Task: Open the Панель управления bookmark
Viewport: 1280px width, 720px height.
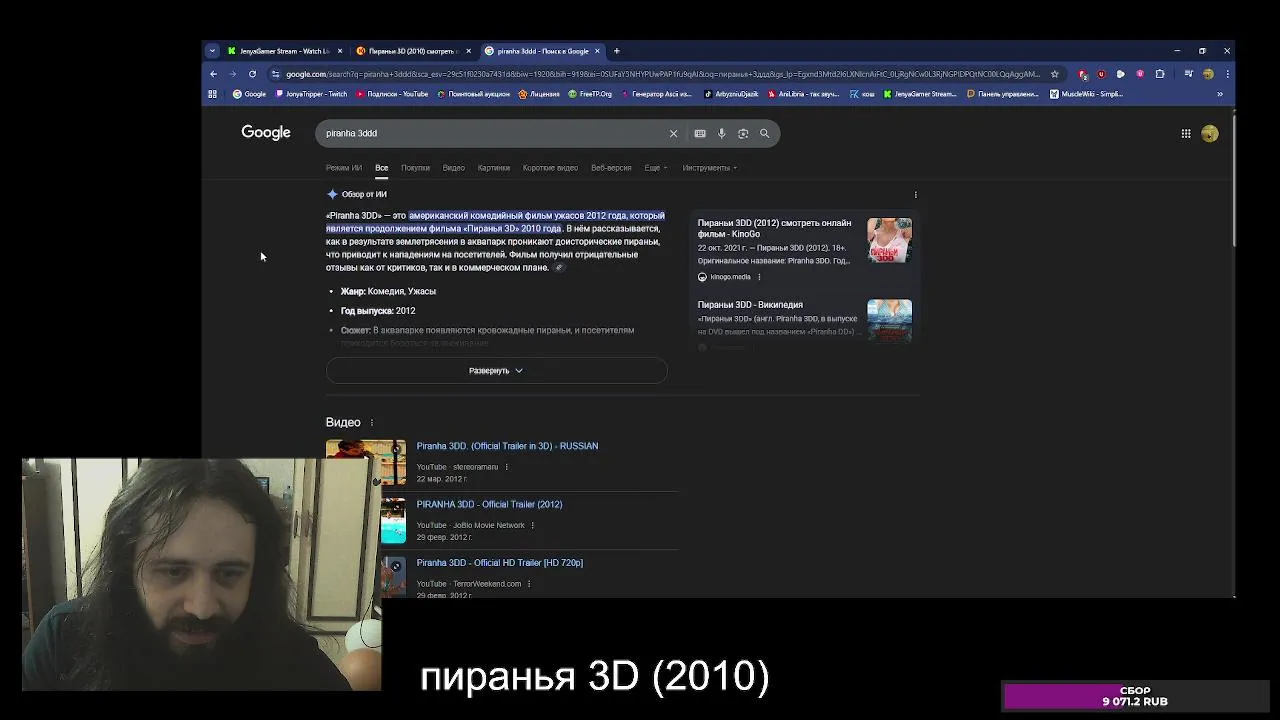Action: 1004,94
